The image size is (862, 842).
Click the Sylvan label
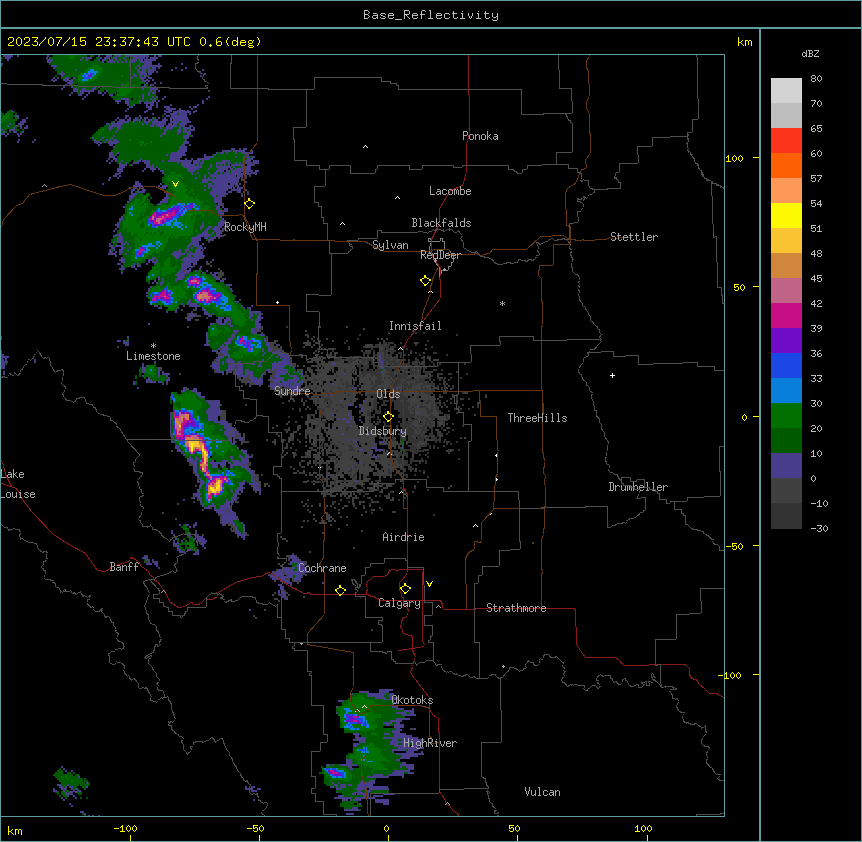coord(390,245)
